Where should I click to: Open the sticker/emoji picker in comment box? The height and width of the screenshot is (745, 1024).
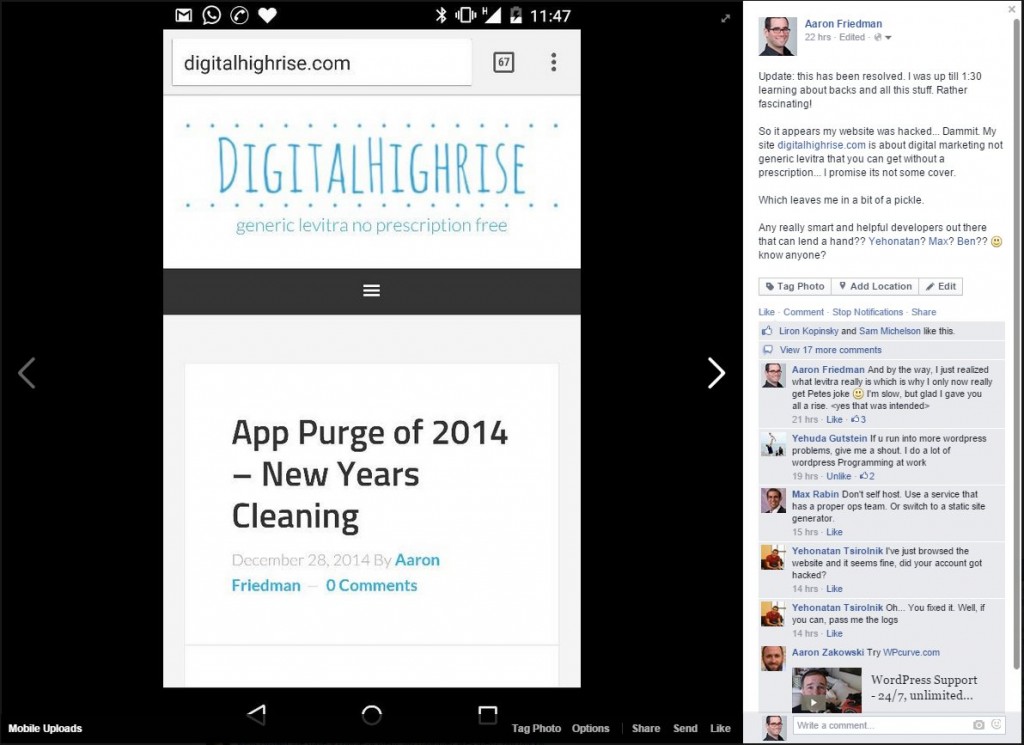pyautogui.click(x=996, y=724)
